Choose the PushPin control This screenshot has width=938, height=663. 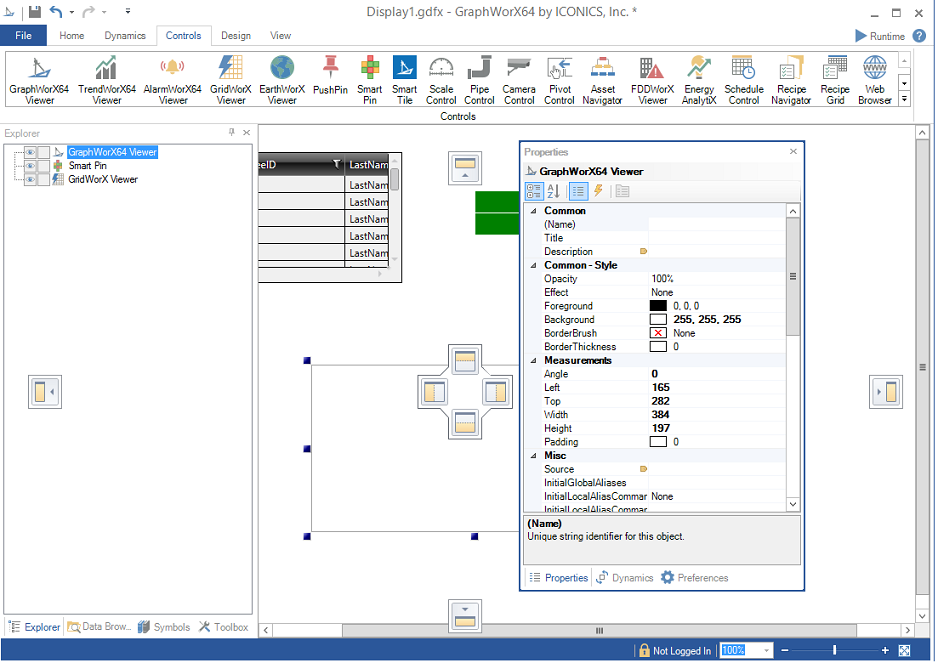[330, 76]
